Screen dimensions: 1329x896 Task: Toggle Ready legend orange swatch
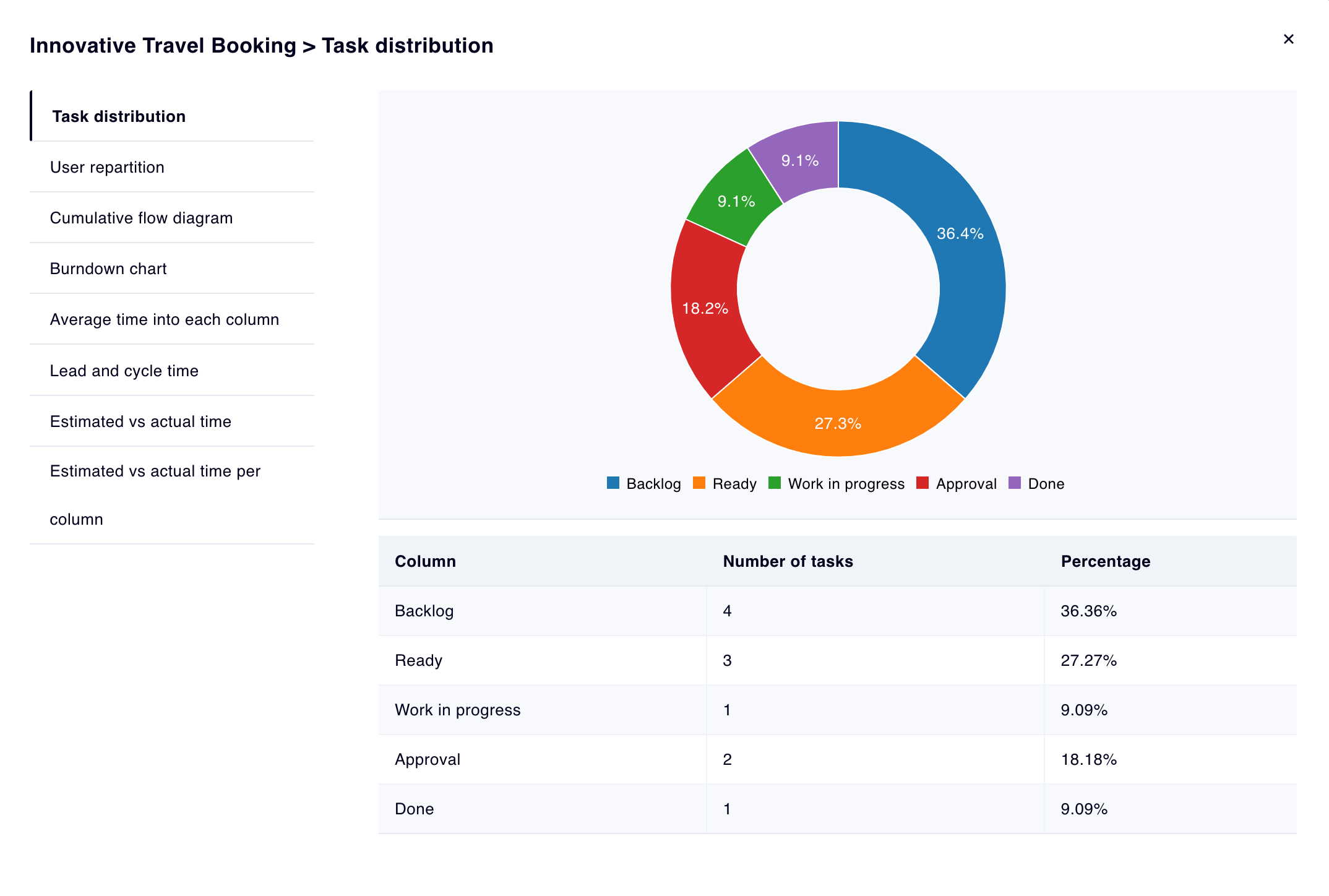(699, 483)
